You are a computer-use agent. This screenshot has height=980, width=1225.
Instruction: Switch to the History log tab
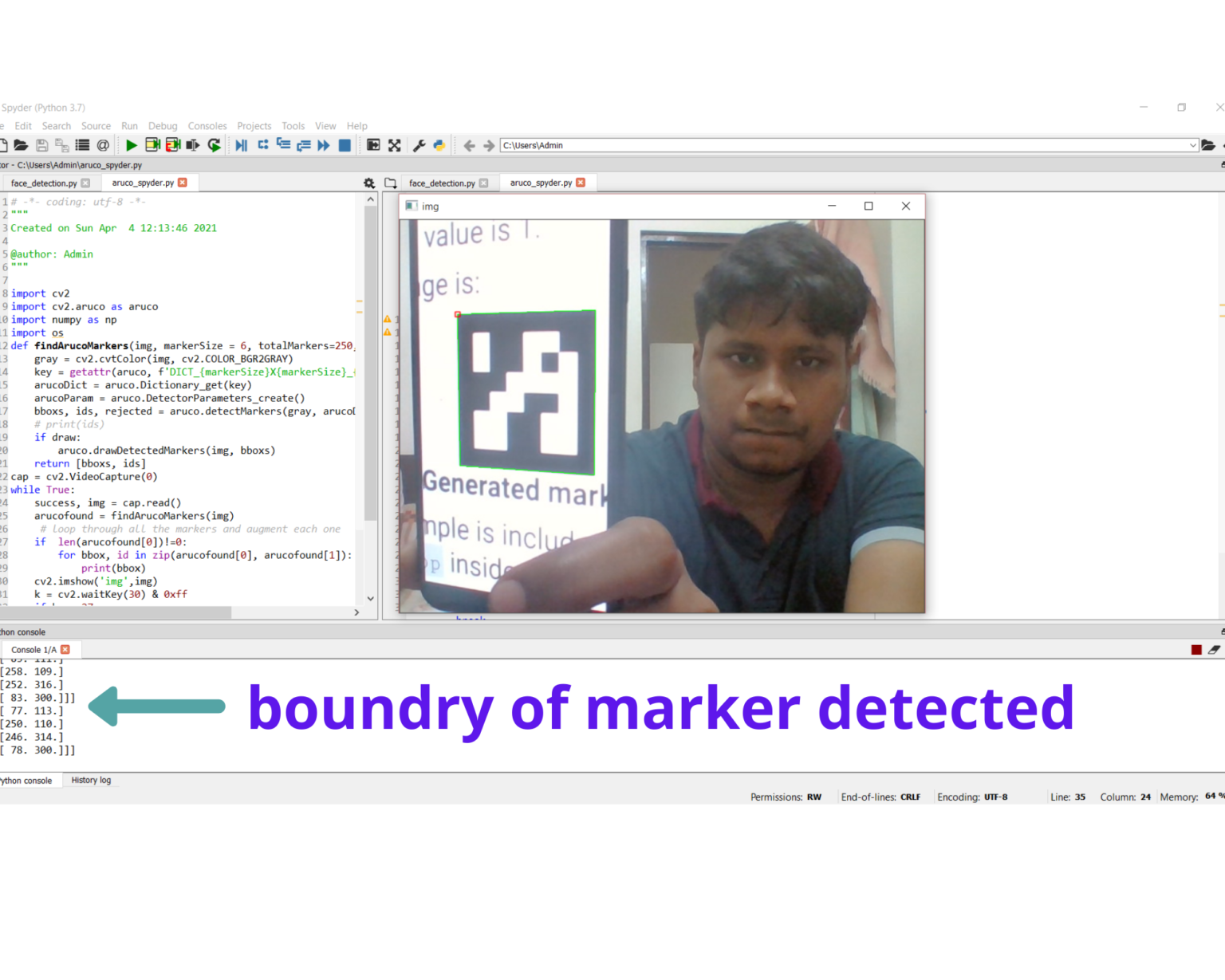click(x=91, y=781)
